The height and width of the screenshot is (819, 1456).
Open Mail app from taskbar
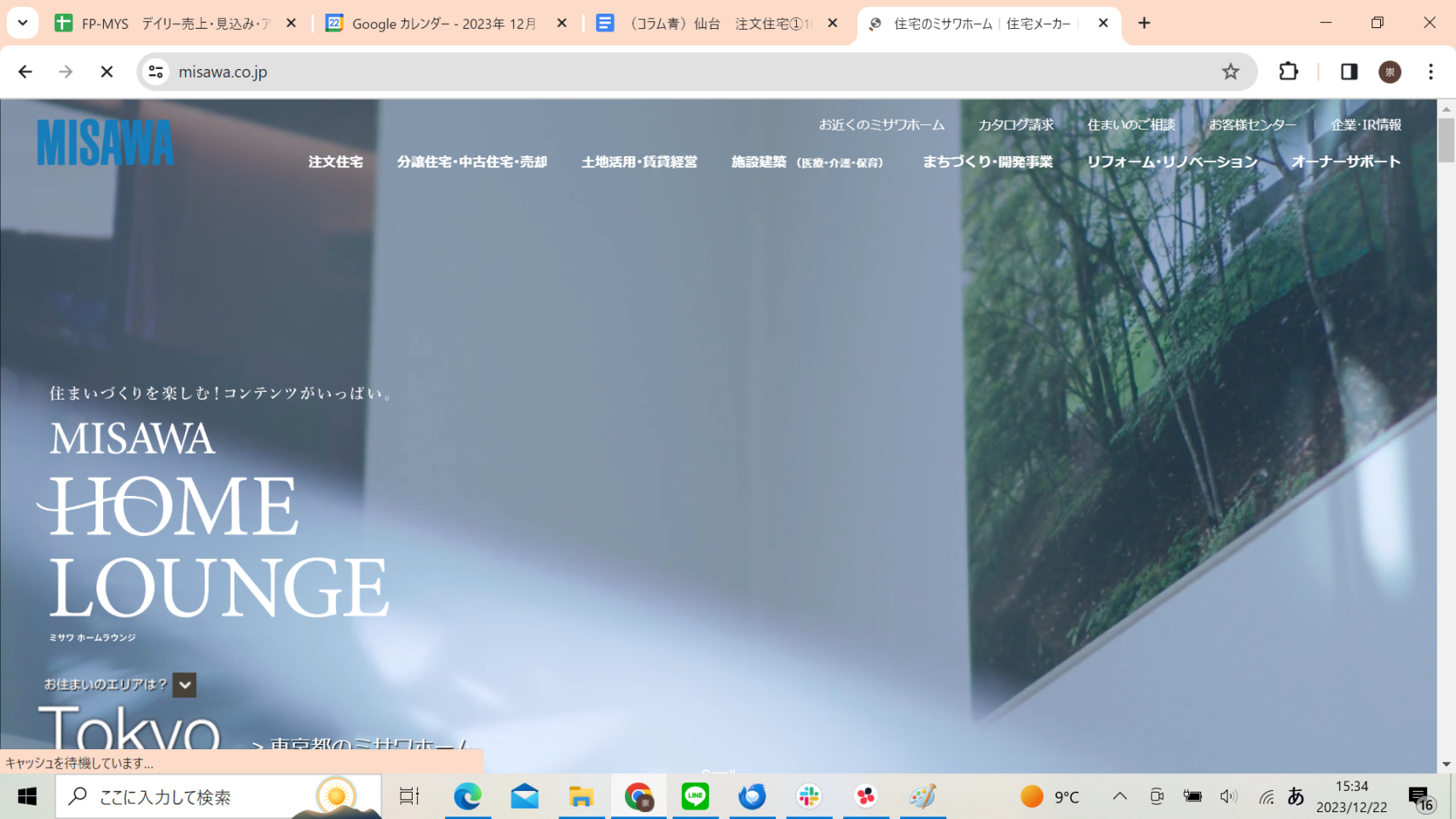(524, 797)
